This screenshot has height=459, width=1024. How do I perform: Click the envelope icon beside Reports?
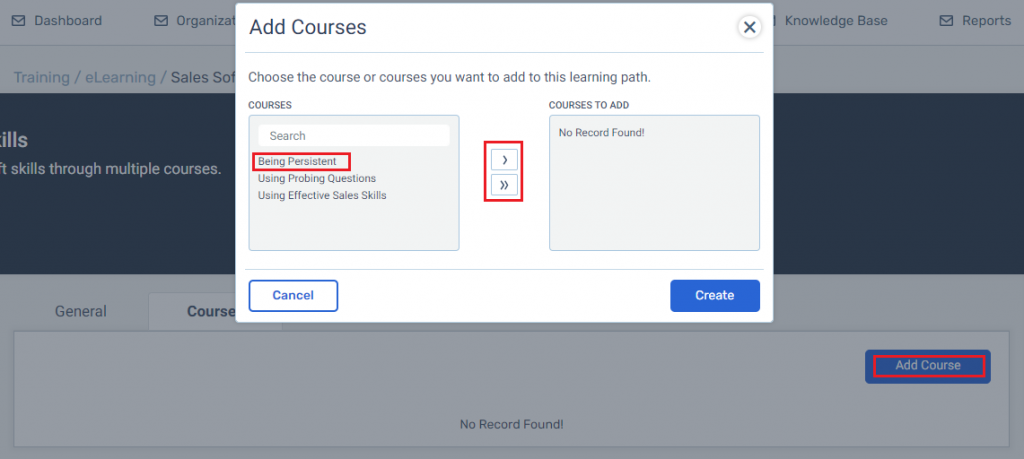click(x=946, y=21)
